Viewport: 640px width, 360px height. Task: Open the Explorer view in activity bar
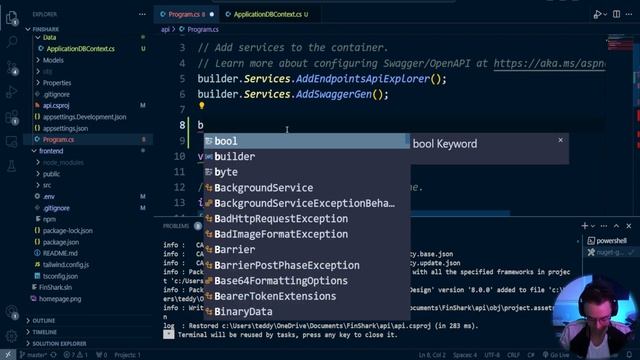[11, 18]
